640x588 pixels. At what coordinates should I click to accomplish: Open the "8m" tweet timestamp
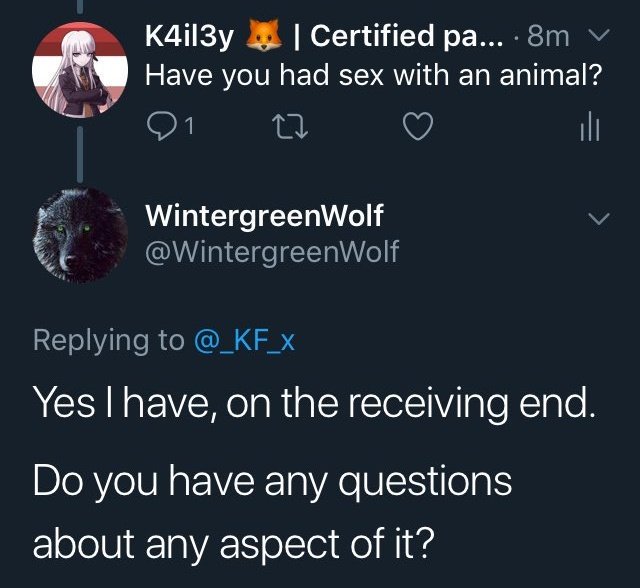tap(548, 36)
